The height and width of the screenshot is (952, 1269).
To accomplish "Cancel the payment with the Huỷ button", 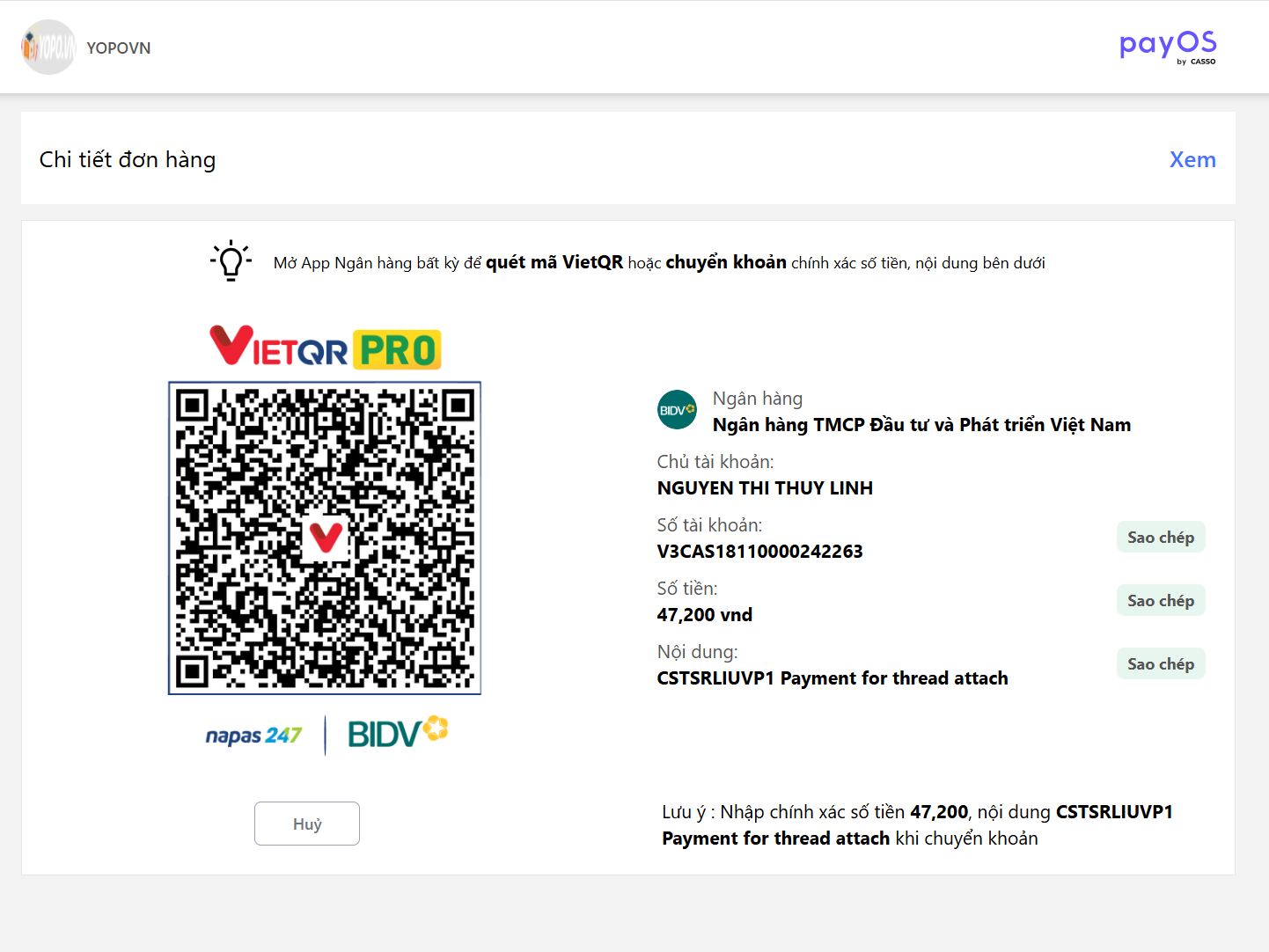I will pos(307,824).
